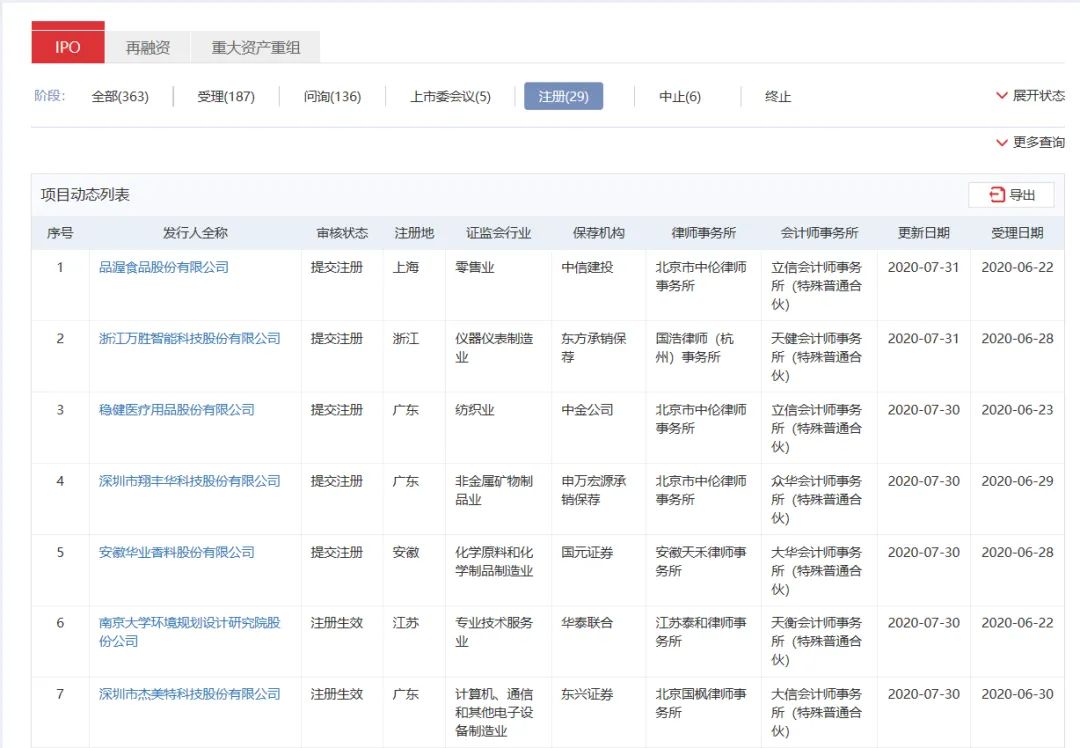The width and height of the screenshot is (1080, 748).
Task: Expand the 展开状态 status chevron
Action: click(1002, 96)
